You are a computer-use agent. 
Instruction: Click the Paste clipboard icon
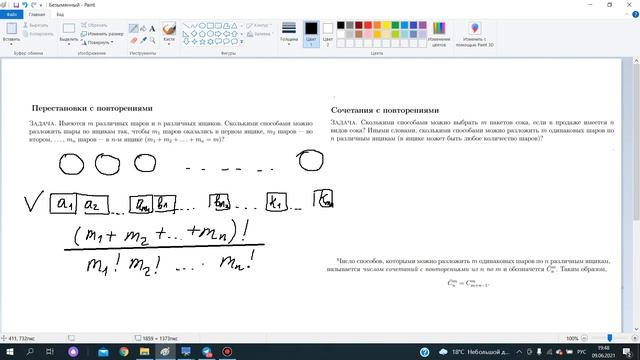11,28
